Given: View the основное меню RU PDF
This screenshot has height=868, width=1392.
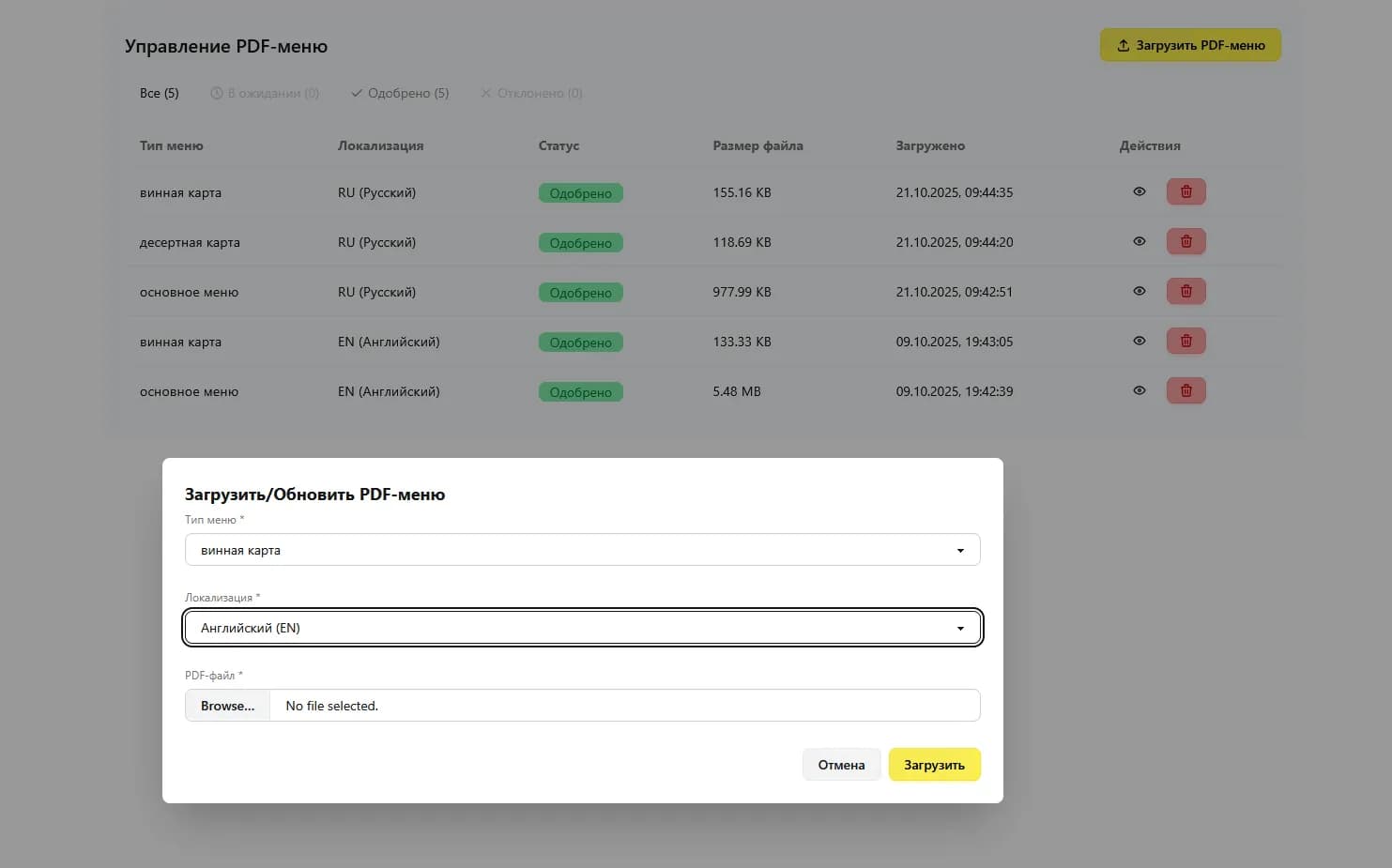Looking at the screenshot, I should pyautogui.click(x=1139, y=291).
